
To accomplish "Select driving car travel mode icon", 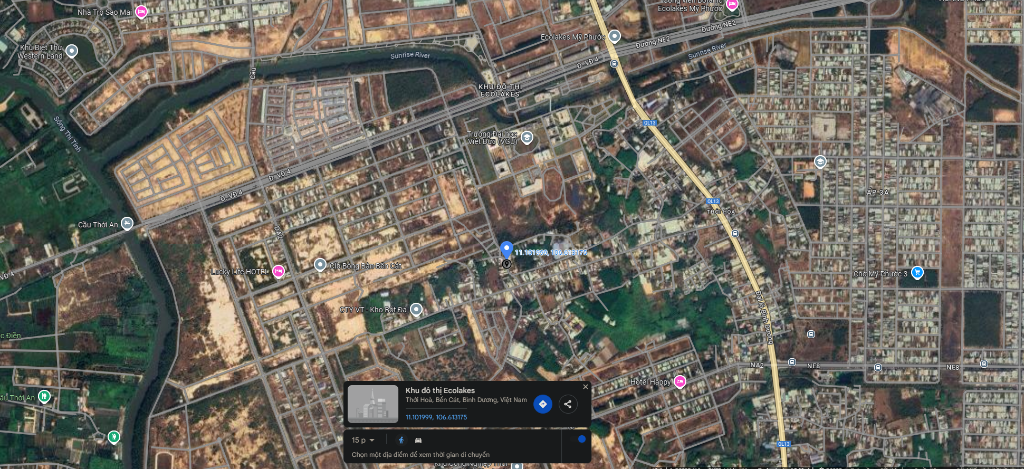I will click(x=418, y=439).
